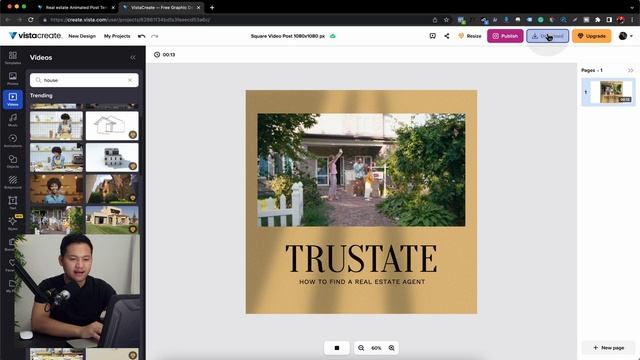Select the smiling woman portrait video
This screenshot has height=360, width=640.
(x=56, y=189)
